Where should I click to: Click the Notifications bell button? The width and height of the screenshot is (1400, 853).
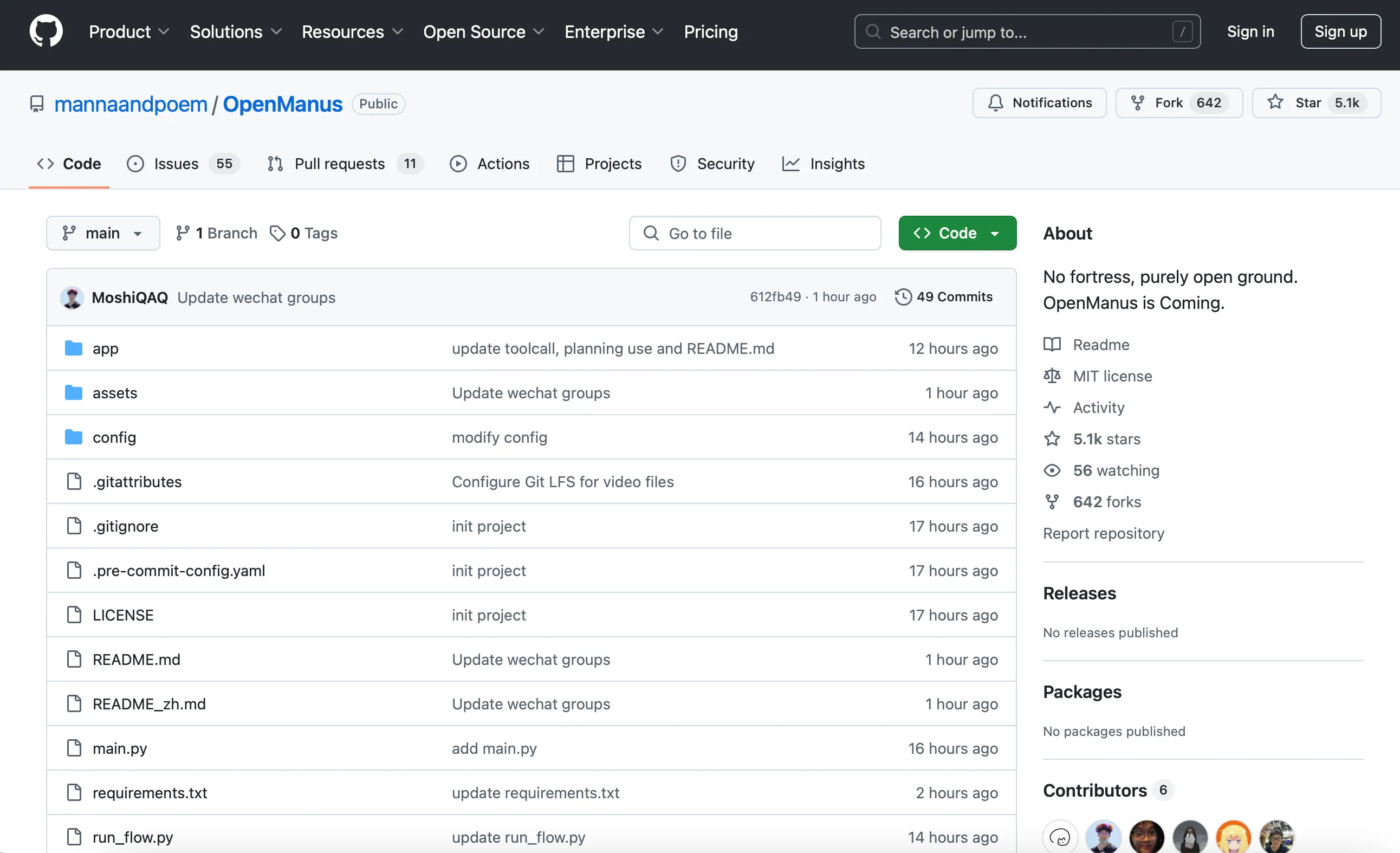[x=1039, y=103]
